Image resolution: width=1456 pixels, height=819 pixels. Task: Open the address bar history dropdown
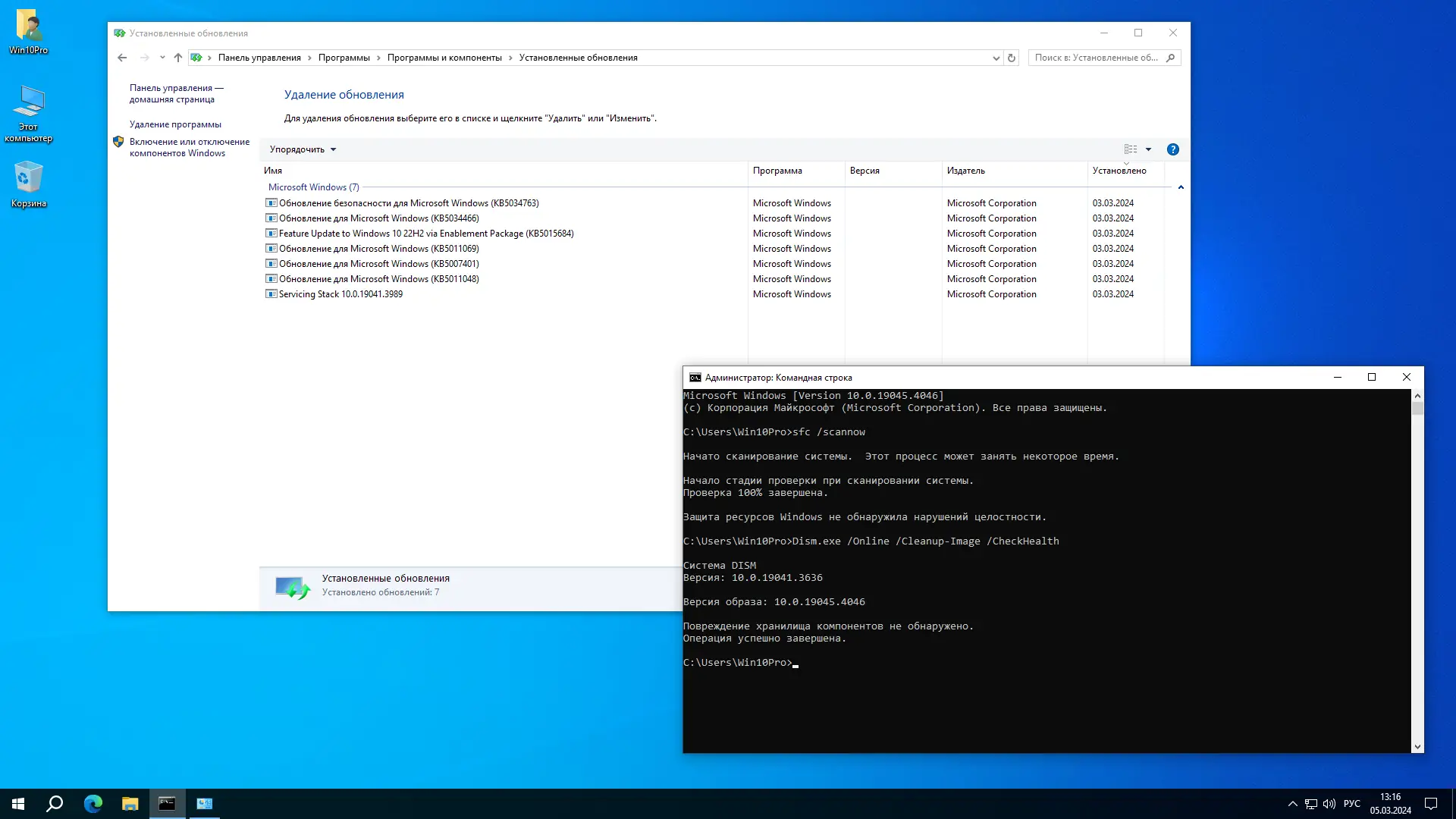tap(995, 58)
